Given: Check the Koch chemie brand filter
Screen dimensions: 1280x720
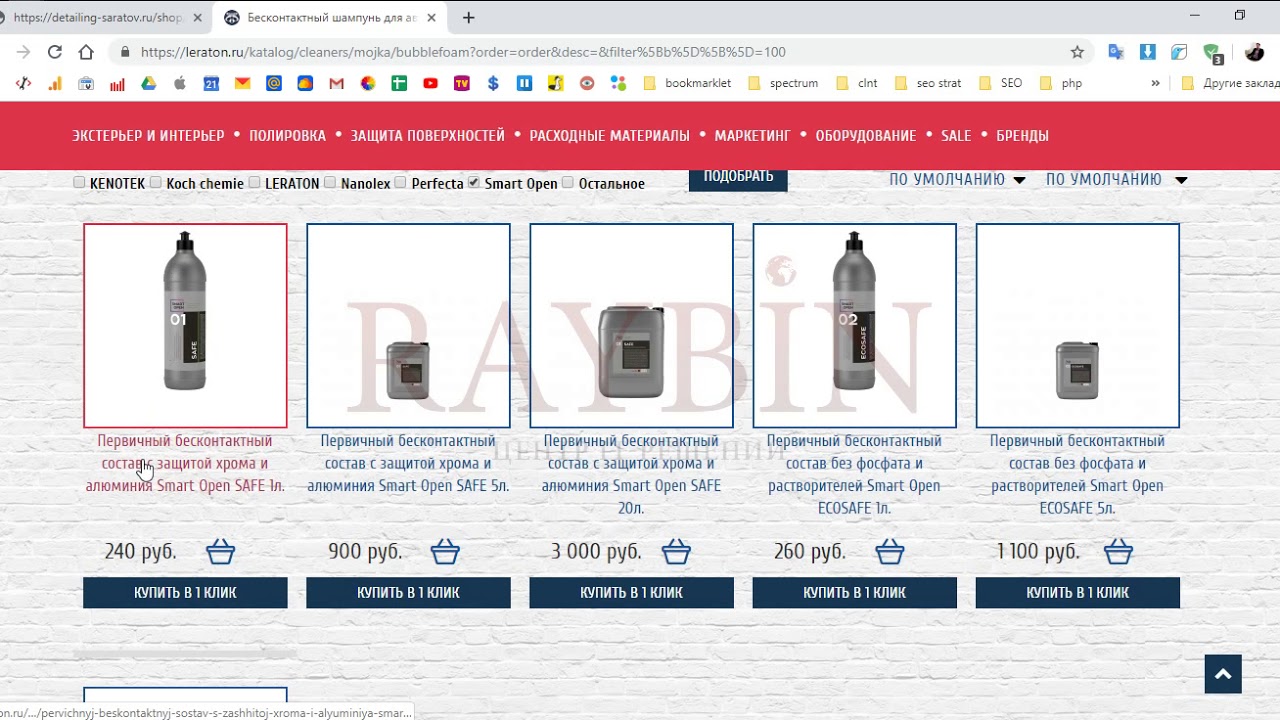Looking at the screenshot, I should (155, 182).
